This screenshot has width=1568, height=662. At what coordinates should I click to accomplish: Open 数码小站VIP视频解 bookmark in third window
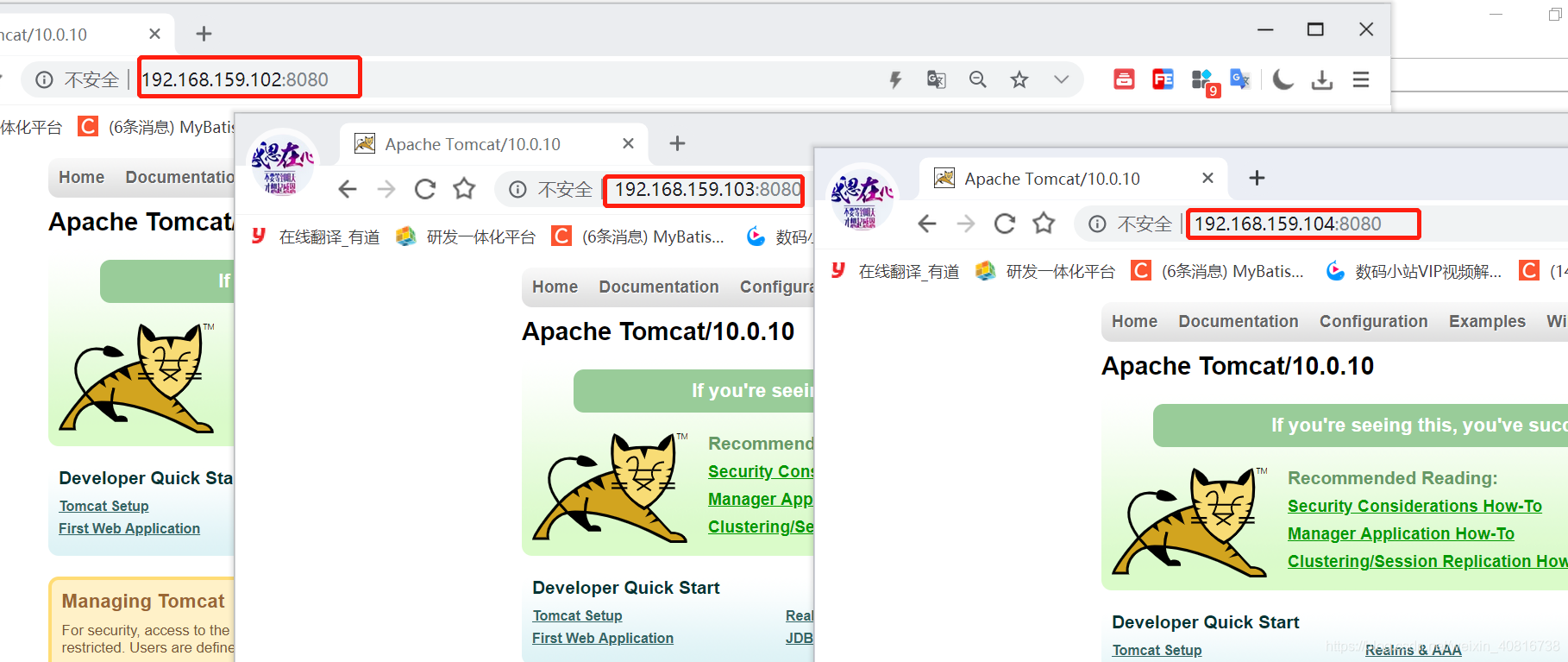[1414, 271]
